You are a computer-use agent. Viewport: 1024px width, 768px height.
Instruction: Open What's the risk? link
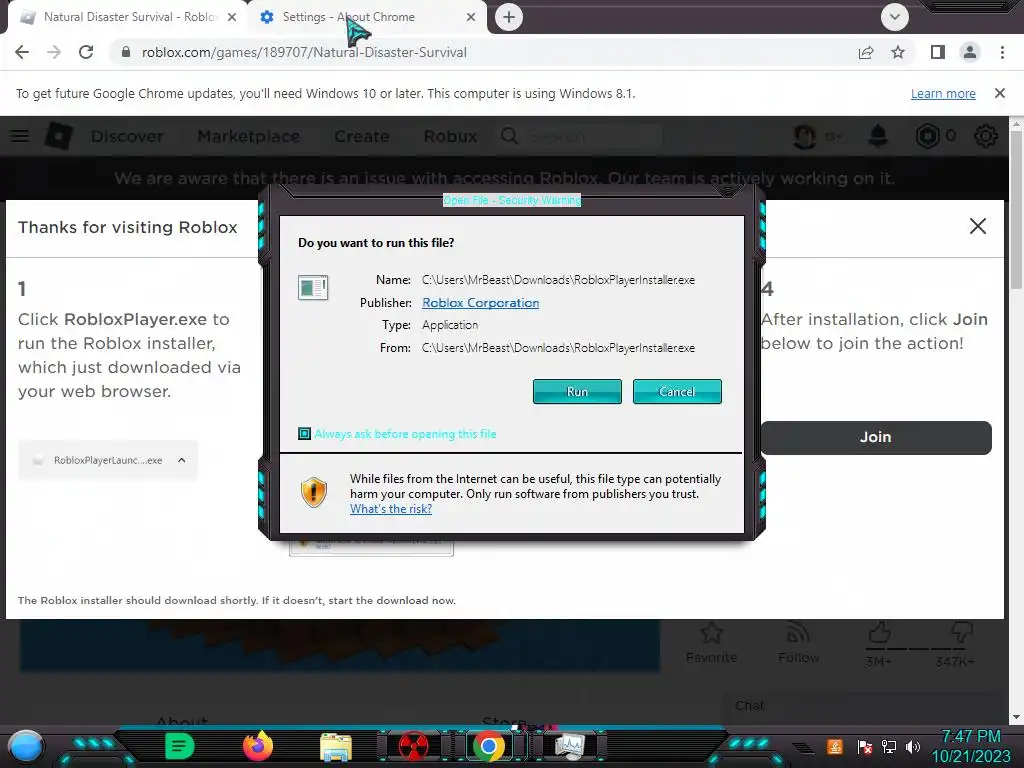coord(391,509)
